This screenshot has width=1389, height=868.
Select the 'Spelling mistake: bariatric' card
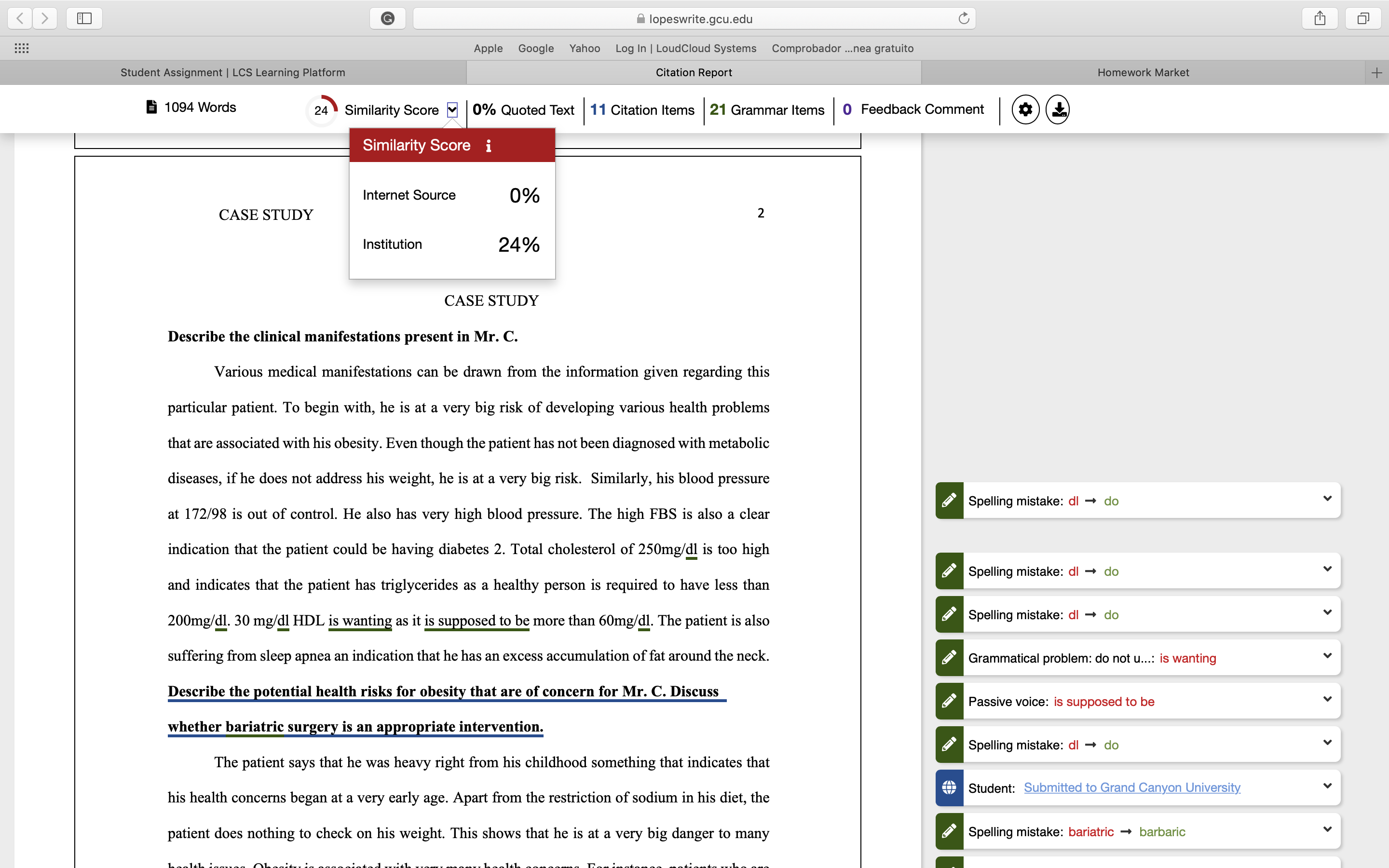pos(1138,831)
